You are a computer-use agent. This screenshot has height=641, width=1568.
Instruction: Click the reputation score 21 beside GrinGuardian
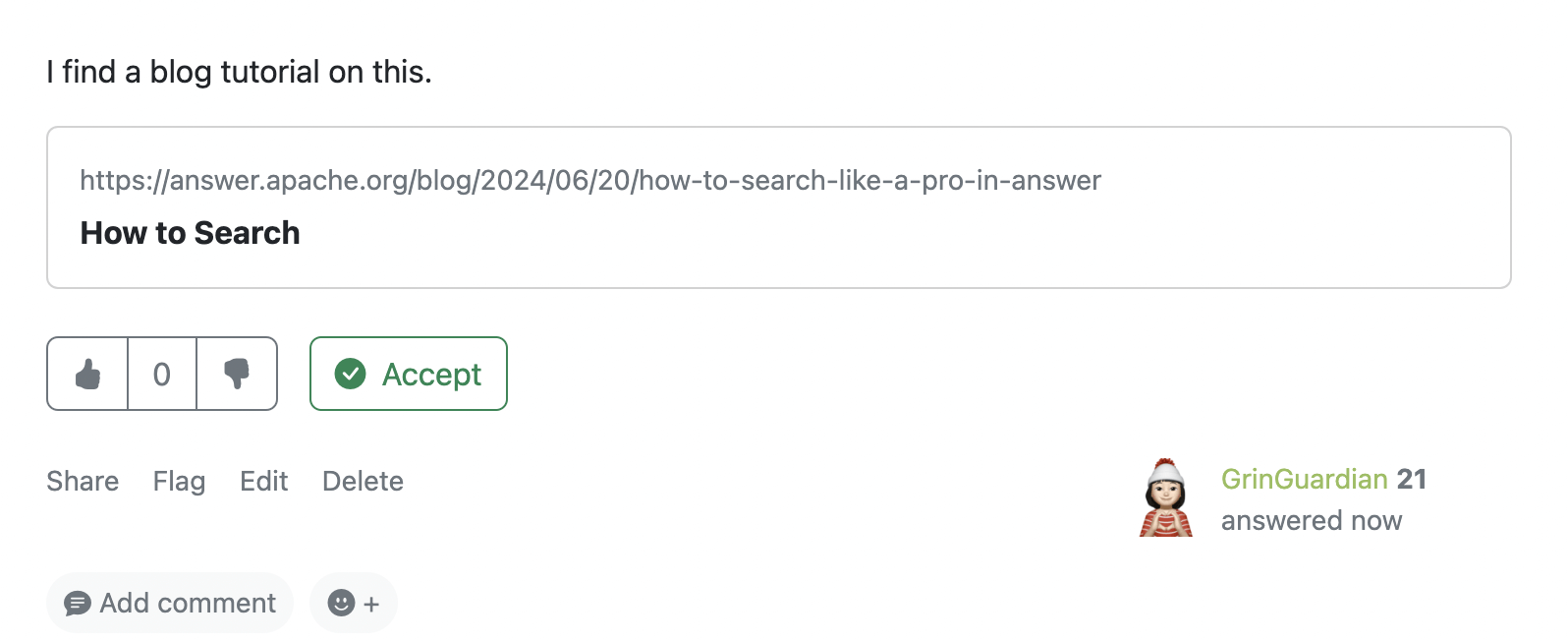pos(1415,479)
